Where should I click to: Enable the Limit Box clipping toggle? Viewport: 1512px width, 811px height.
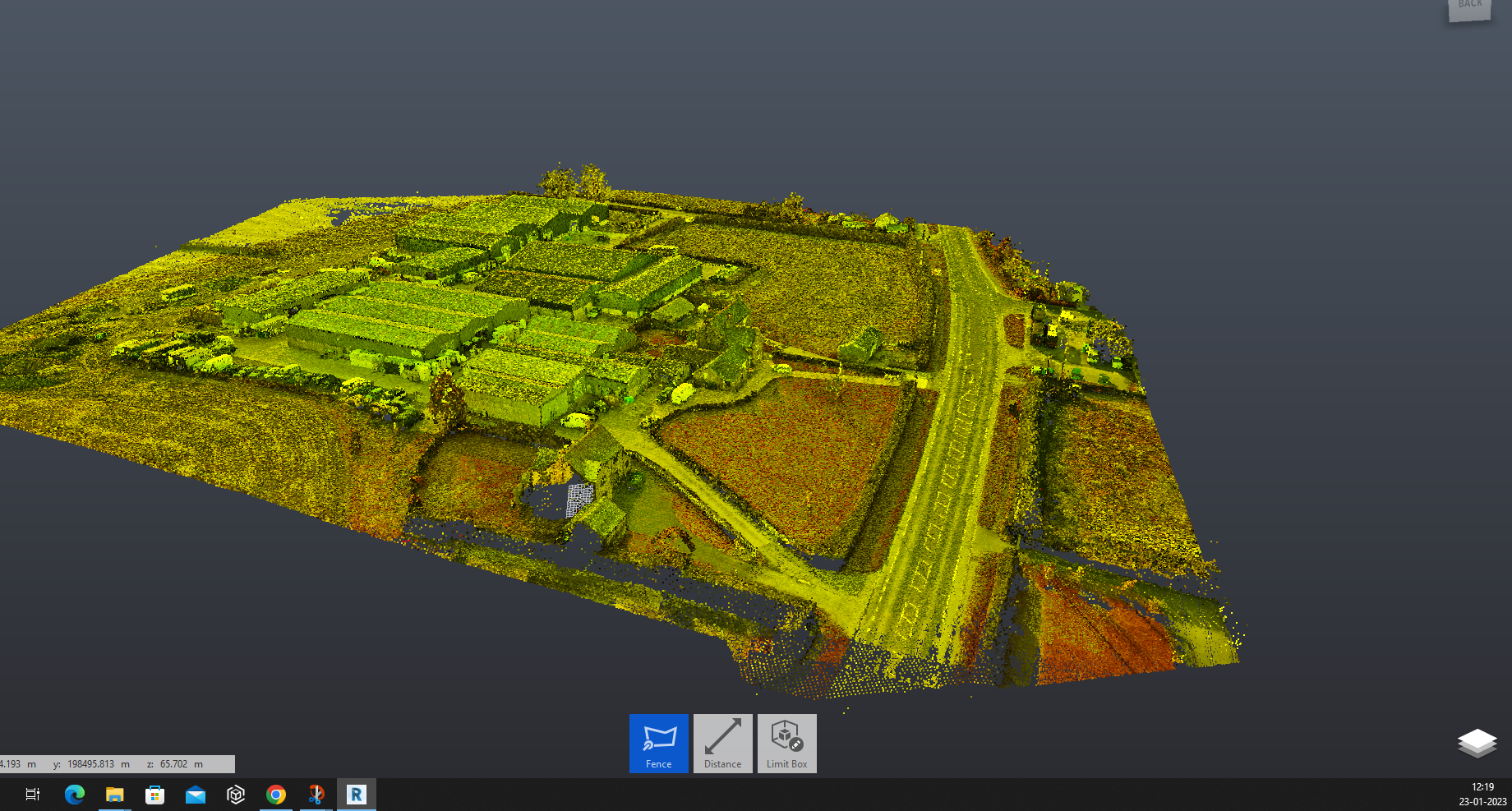(x=786, y=743)
